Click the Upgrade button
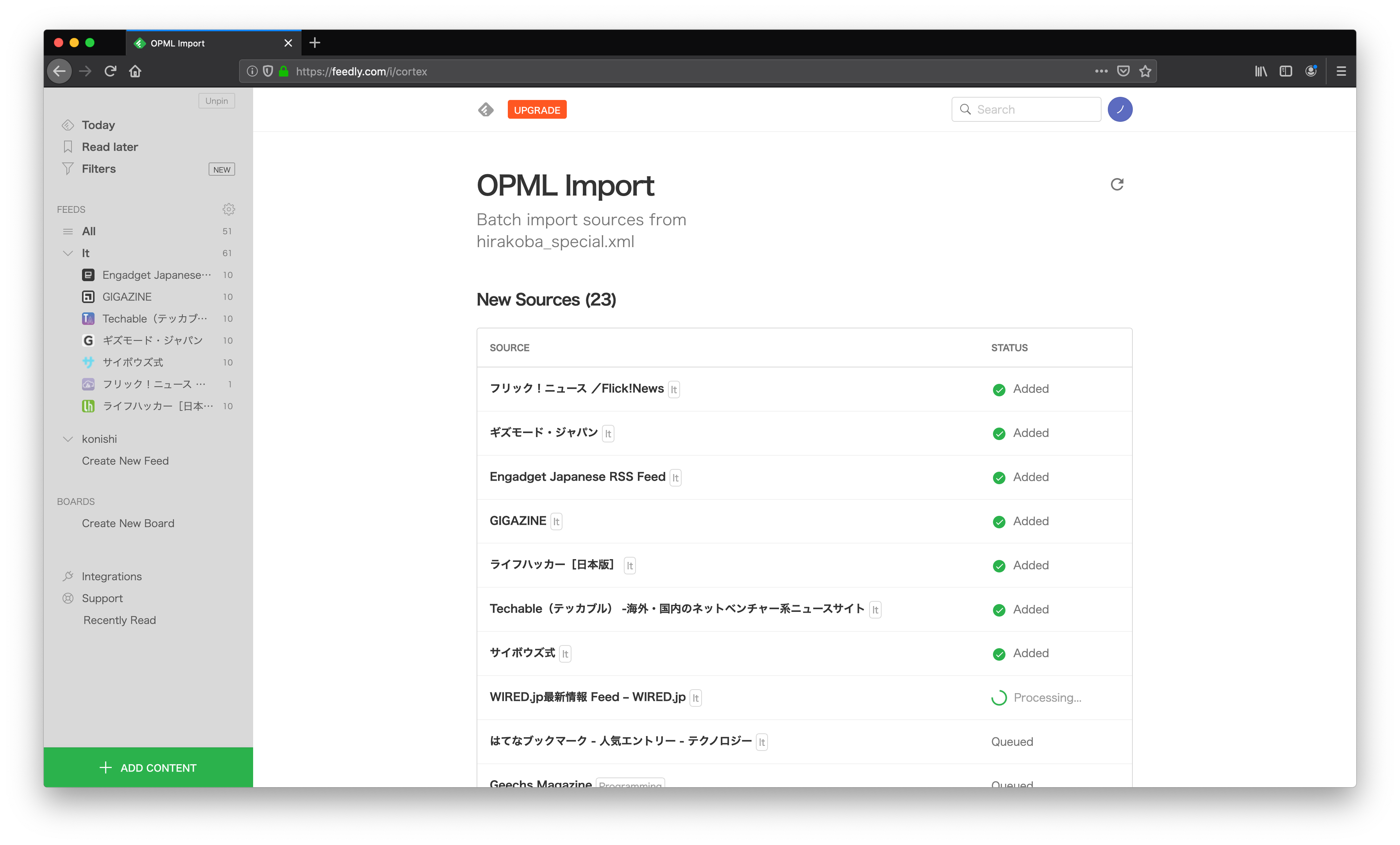1400x845 pixels. tap(536, 110)
